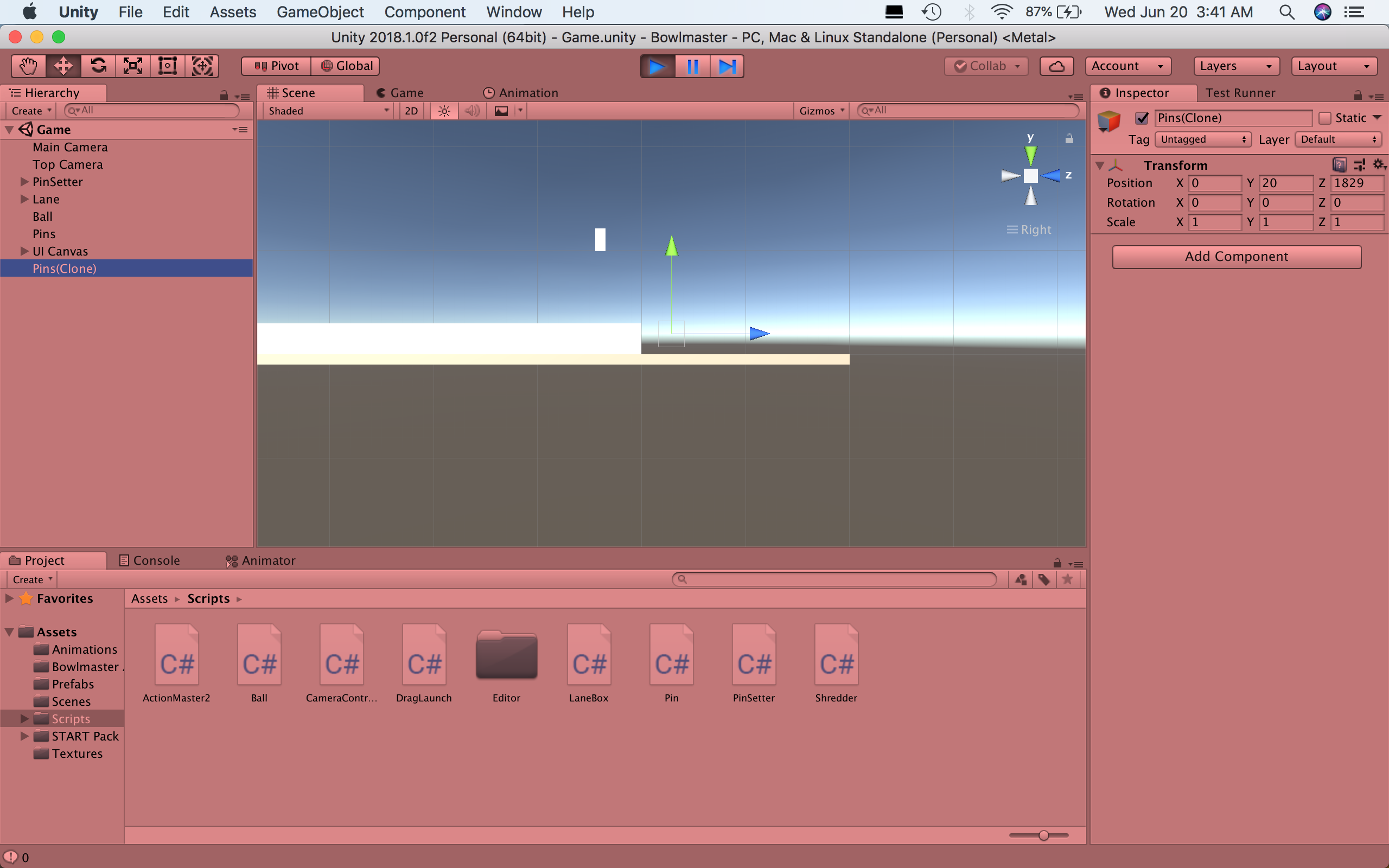Select the Hand tool

[x=28, y=66]
